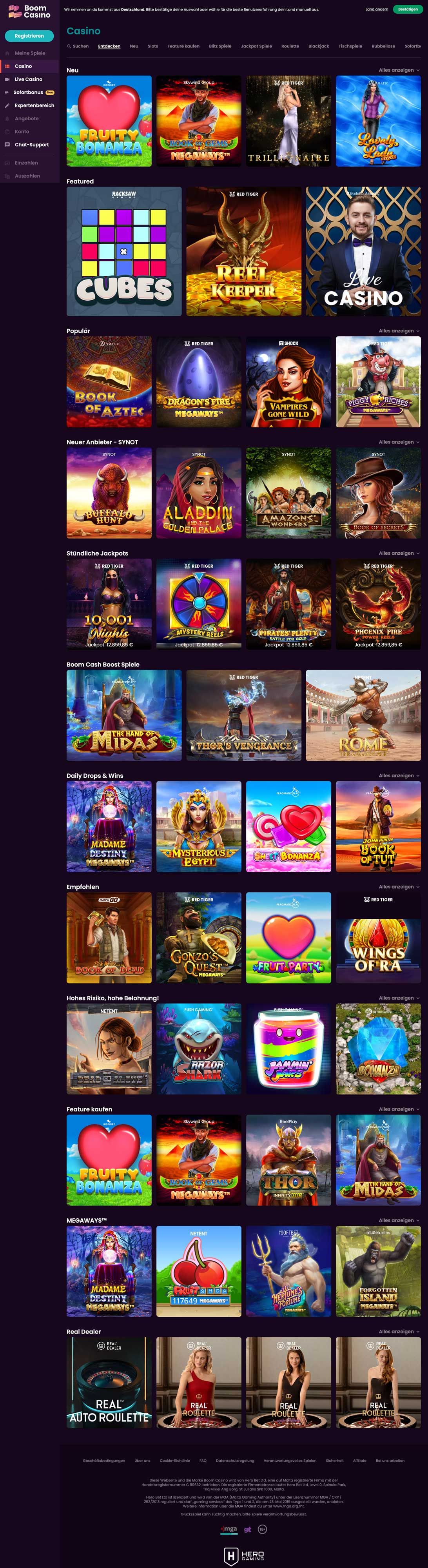Image resolution: width=428 pixels, height=1568 pixels.
Task: Click the Chat-Support sidebar icon
Action: pos(7,145)
